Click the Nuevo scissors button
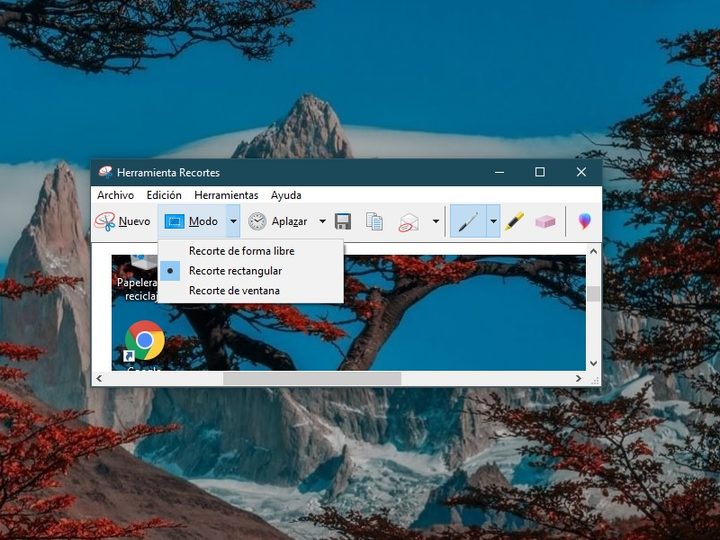The width and height of the screenshot is (720, 540). pyautogui.click(x=122, y=221)
